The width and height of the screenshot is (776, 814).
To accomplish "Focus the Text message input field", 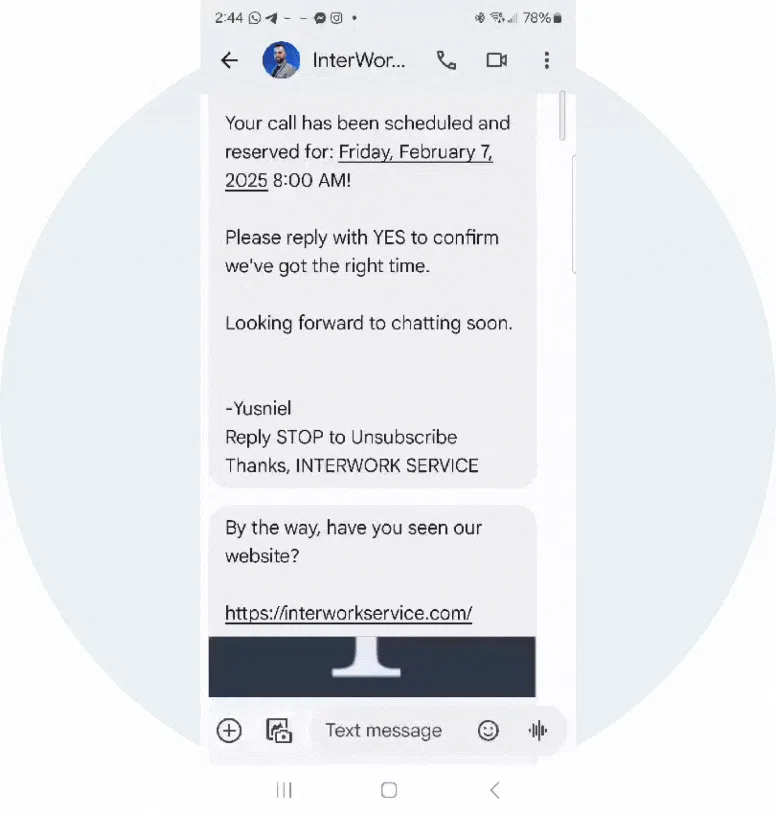I will pos(384,731).
